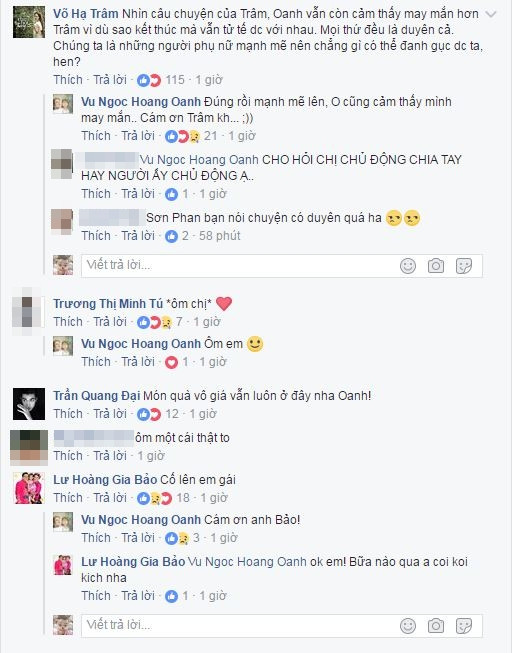Open Vu Ngoc Hoang Oanh's name on "Ôm em" reply
This screenshot has height=653, width=512.
141,344
